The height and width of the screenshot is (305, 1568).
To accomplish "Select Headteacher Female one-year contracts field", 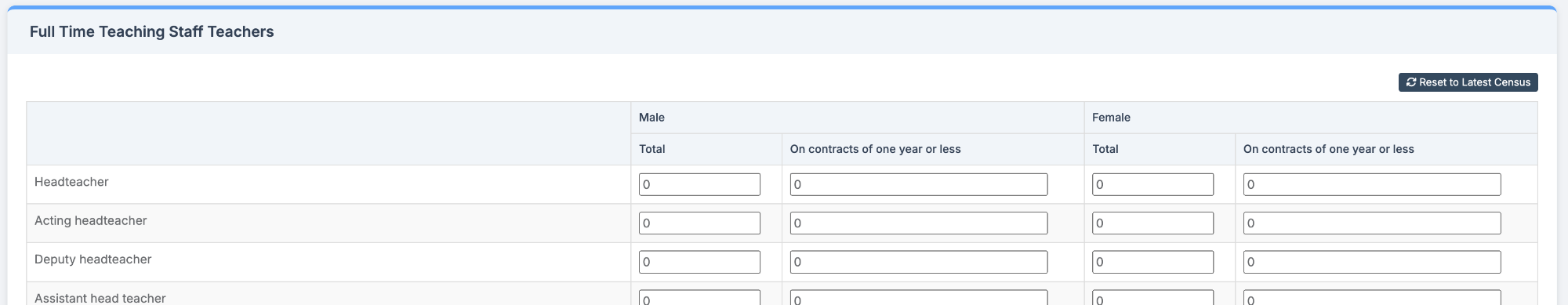I will [x=1372, y=184].
